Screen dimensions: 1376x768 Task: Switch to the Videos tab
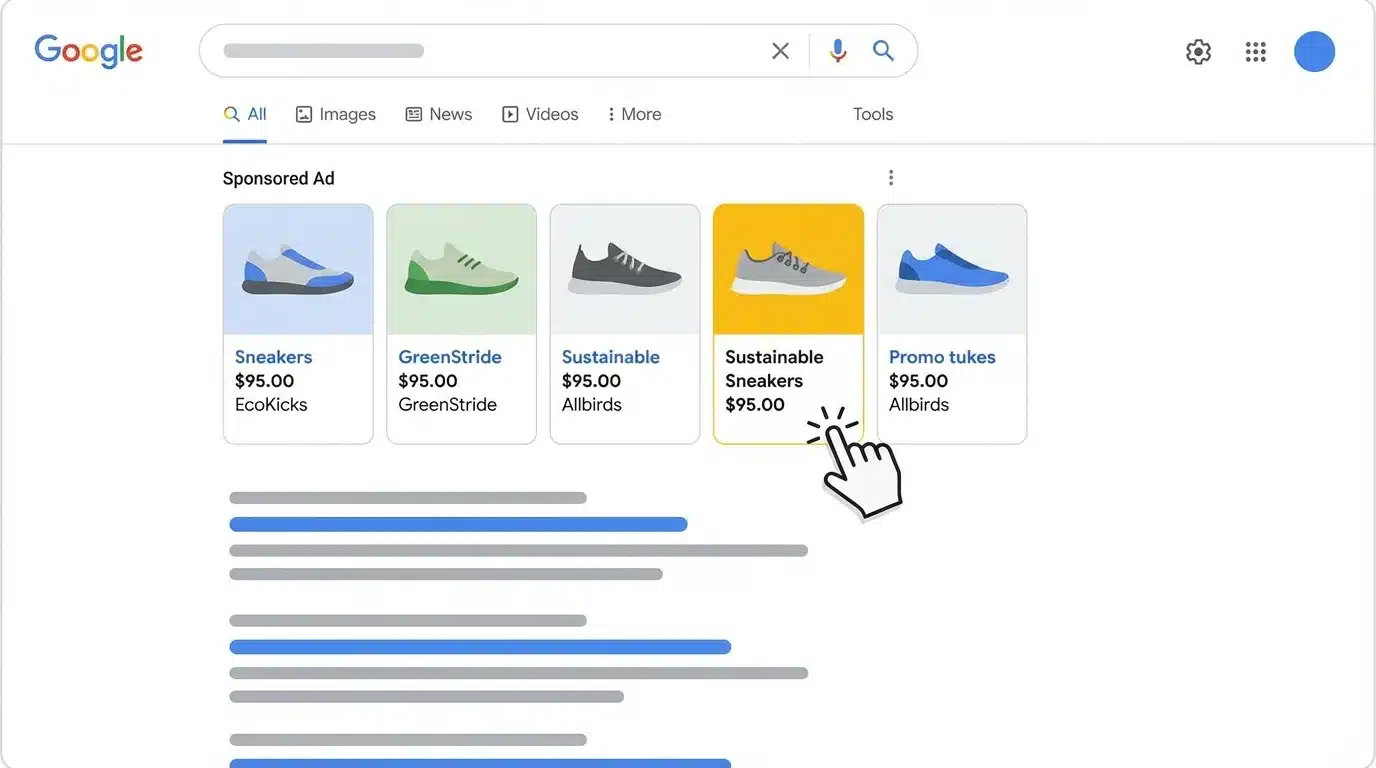point(540,114)
